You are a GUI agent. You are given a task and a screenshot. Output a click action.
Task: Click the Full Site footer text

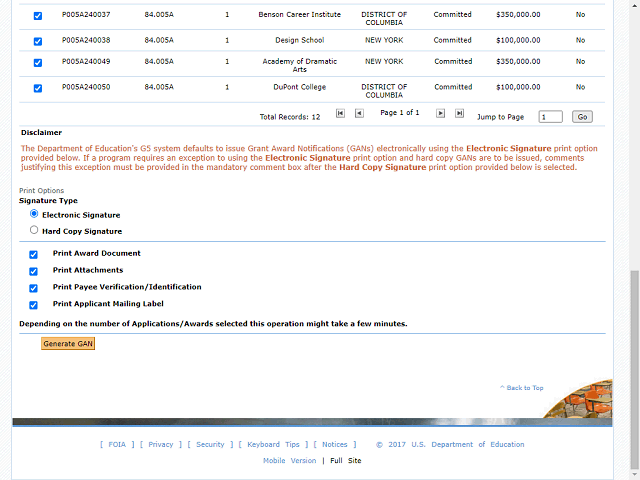point(346,460)
